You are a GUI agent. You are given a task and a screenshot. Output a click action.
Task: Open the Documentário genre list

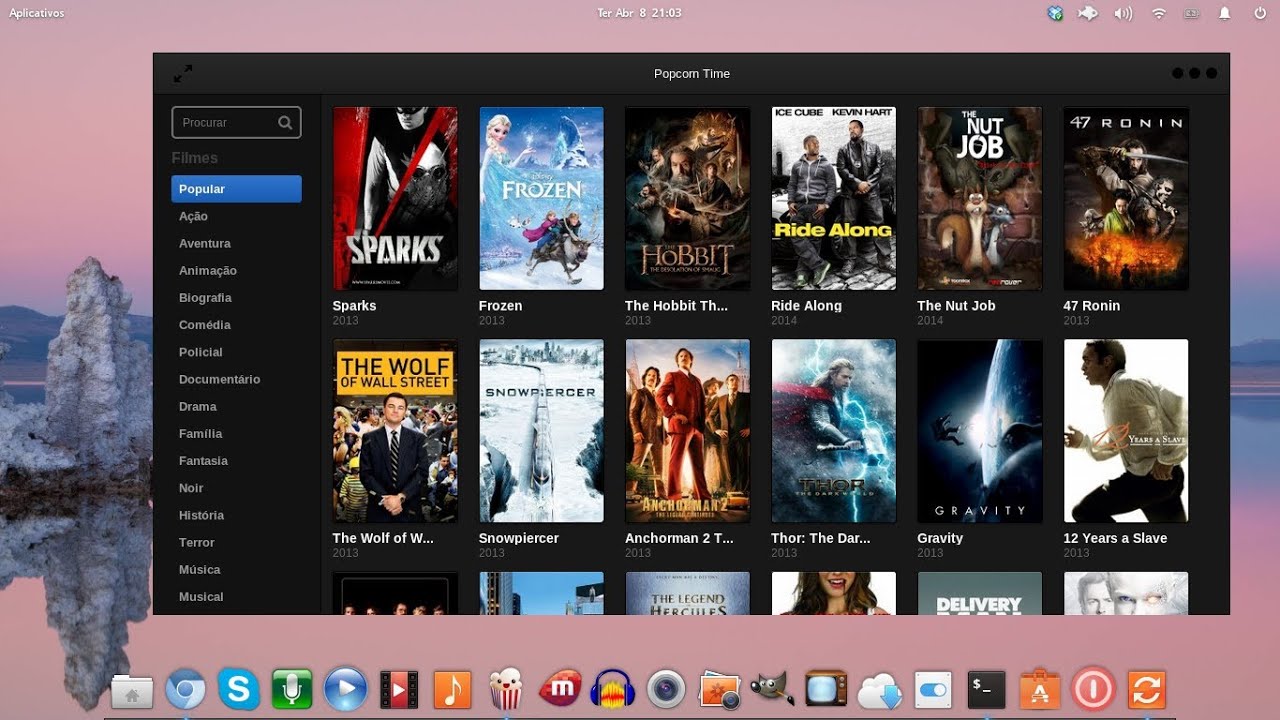coord(219,379)
